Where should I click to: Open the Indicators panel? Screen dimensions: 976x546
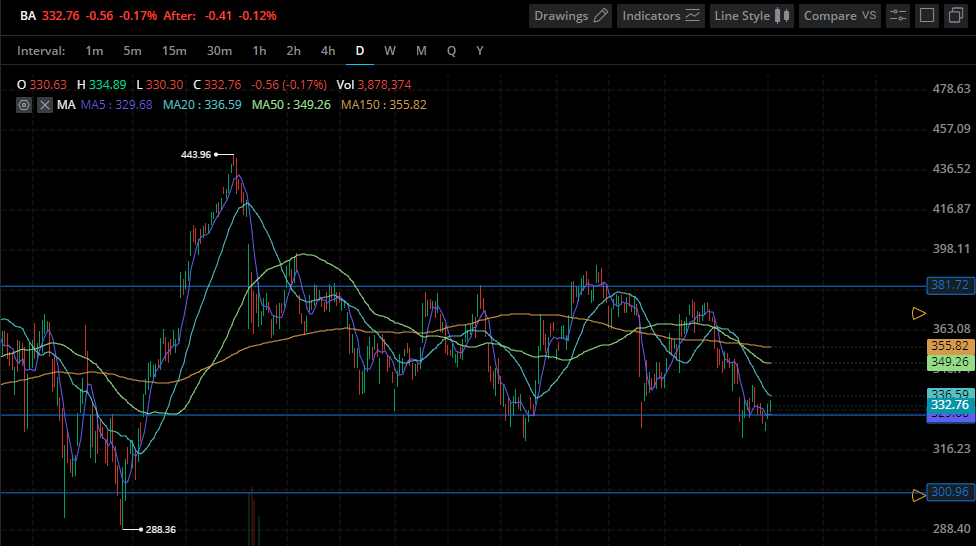tap(660, 16)
